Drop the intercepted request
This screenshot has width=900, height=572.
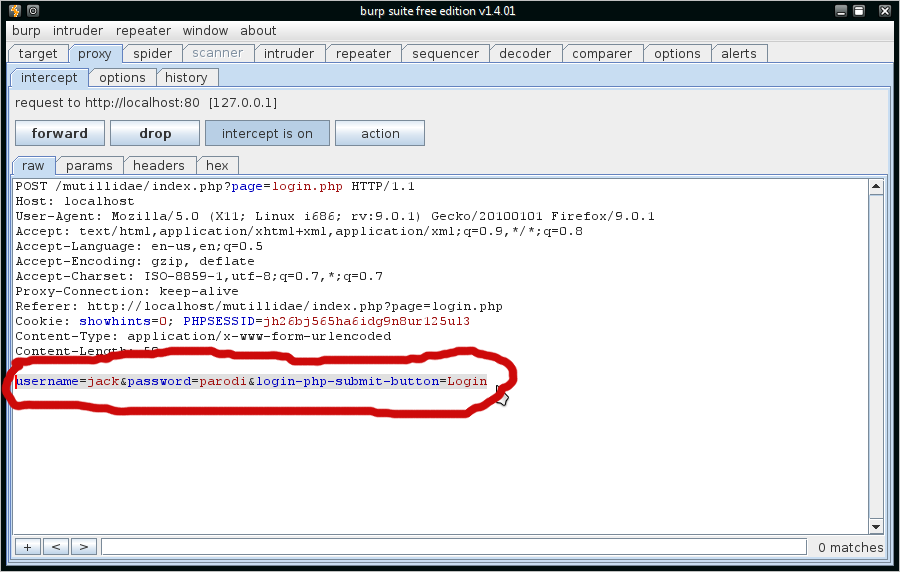pos(155,133)
